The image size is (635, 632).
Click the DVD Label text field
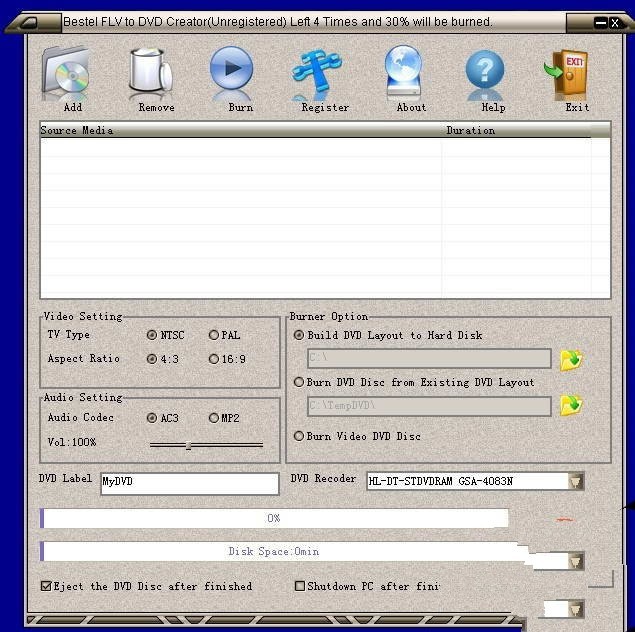coord(189,483)
